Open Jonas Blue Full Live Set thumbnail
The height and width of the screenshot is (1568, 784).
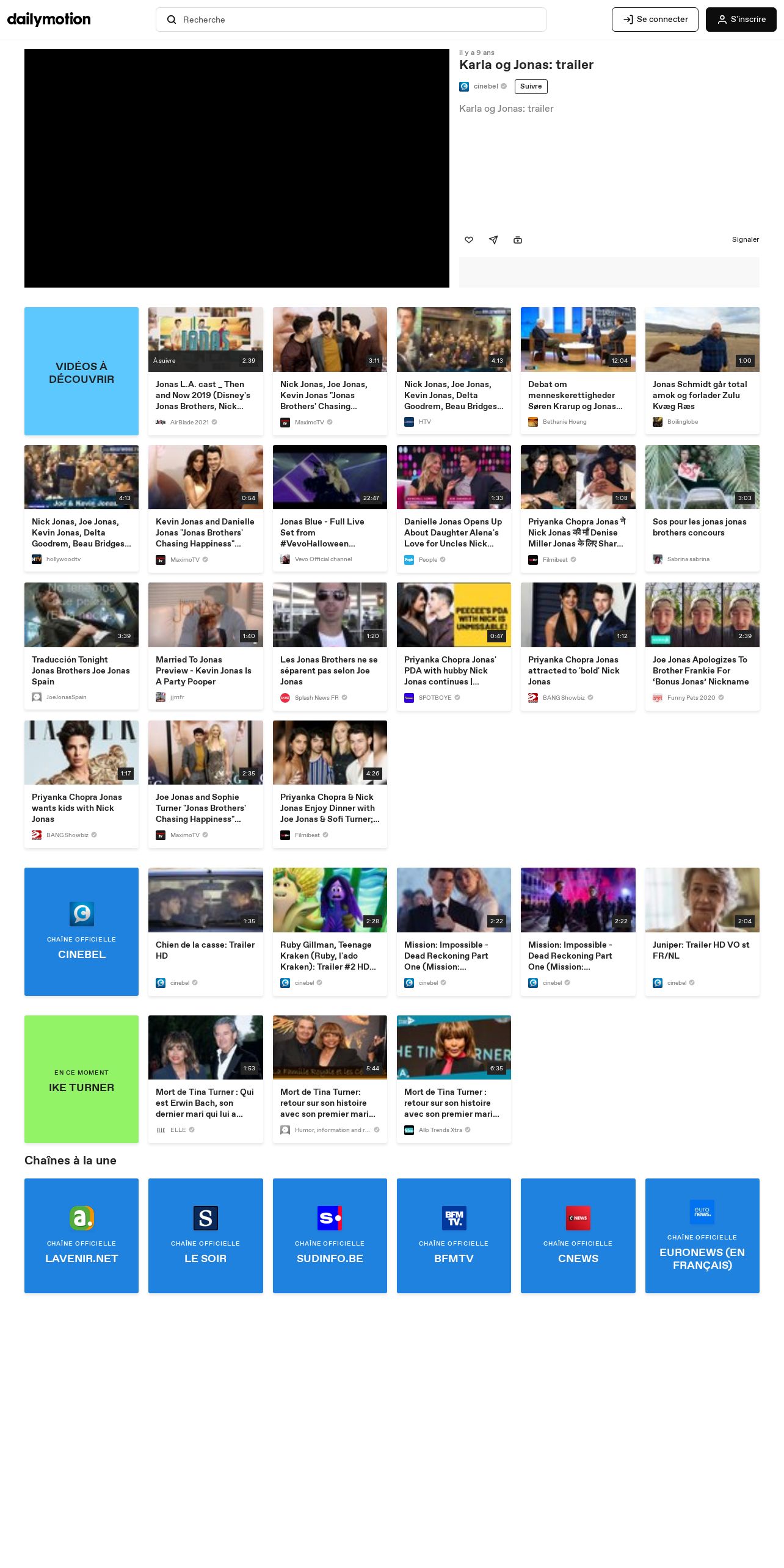click(330, 477)
